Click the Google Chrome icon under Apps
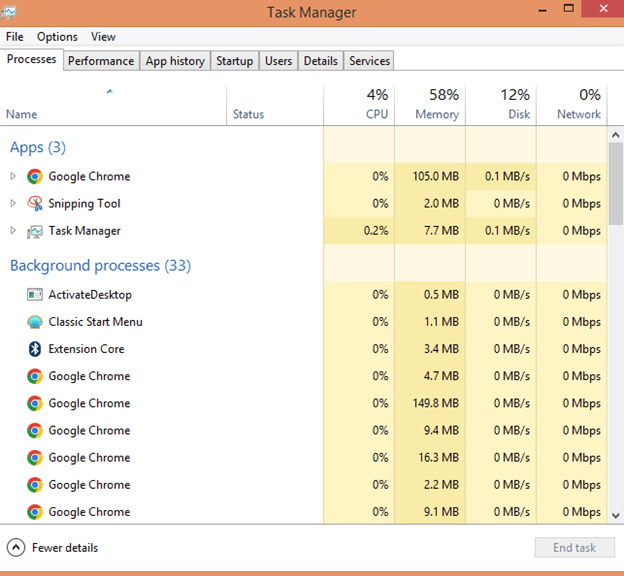The width and height of the screenshot is (624, 576). [35, 176]
